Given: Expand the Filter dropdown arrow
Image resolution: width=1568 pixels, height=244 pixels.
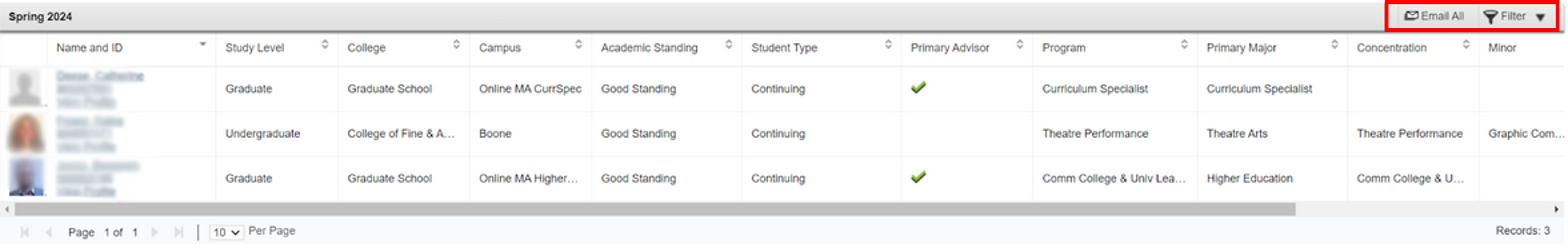Looking at the screenshot, I should 1540,18.
